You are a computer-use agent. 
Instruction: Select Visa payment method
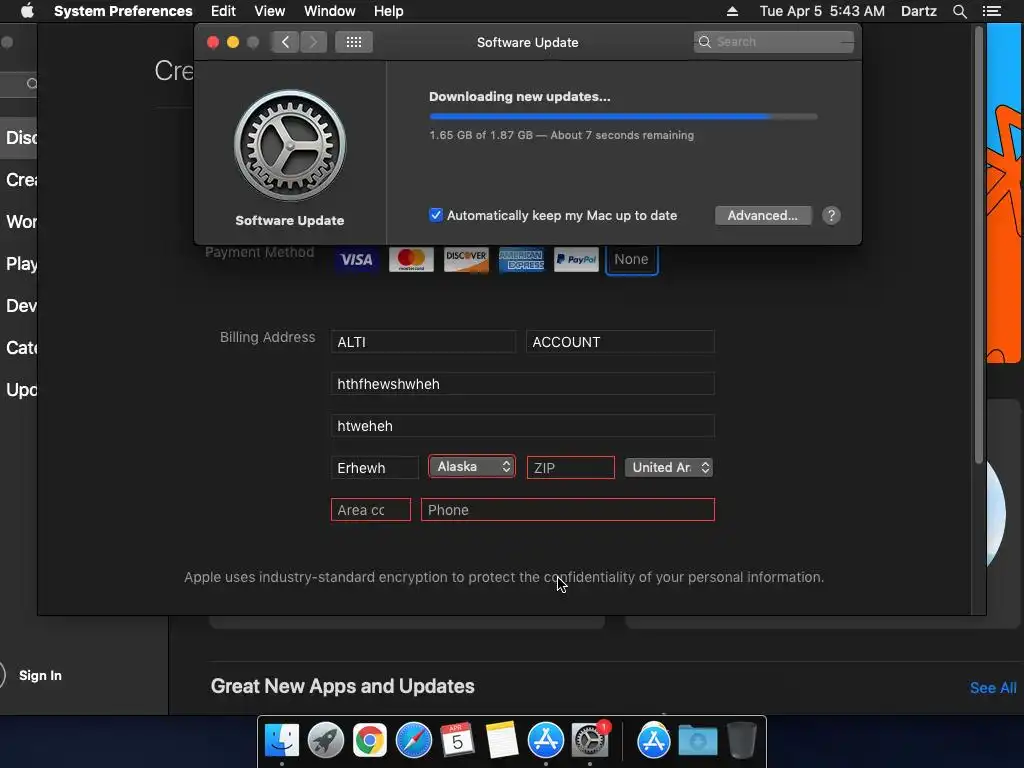coord(356,259)
